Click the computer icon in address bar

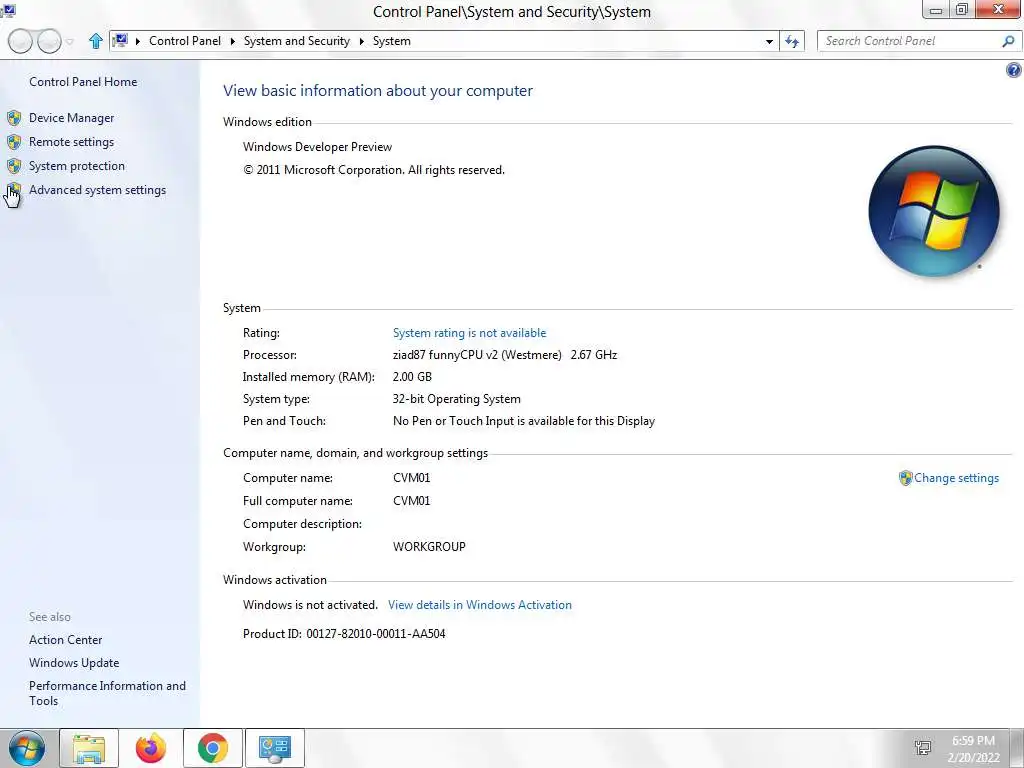pos(120,41)
